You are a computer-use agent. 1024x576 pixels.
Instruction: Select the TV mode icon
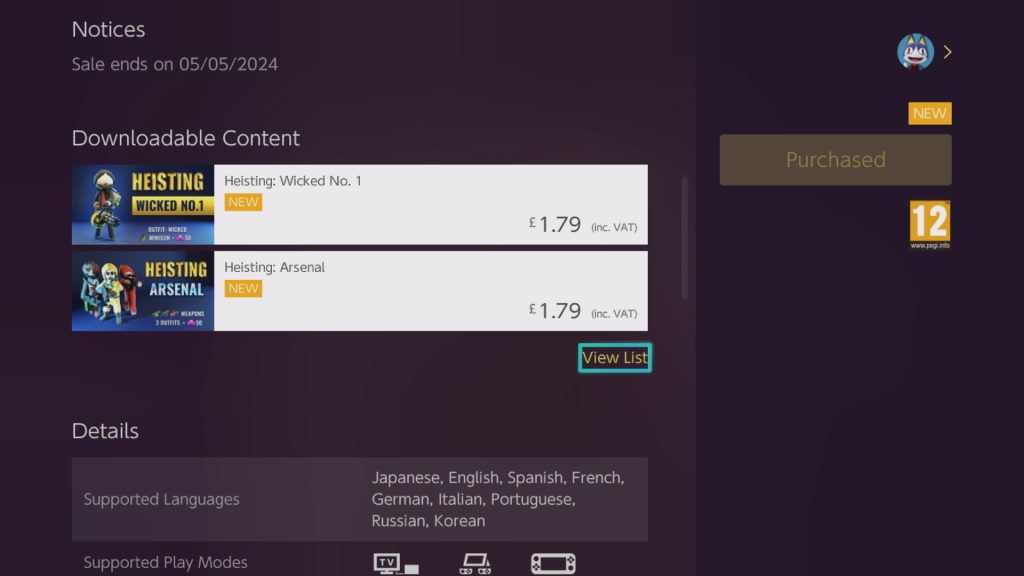tap(395, 564)
